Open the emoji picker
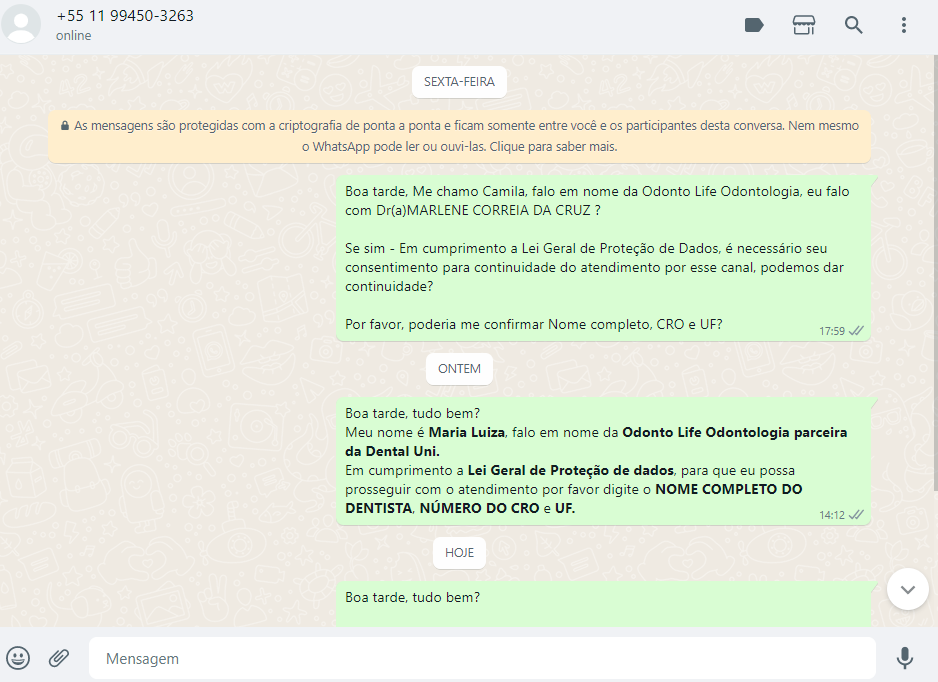 [18, 658]
